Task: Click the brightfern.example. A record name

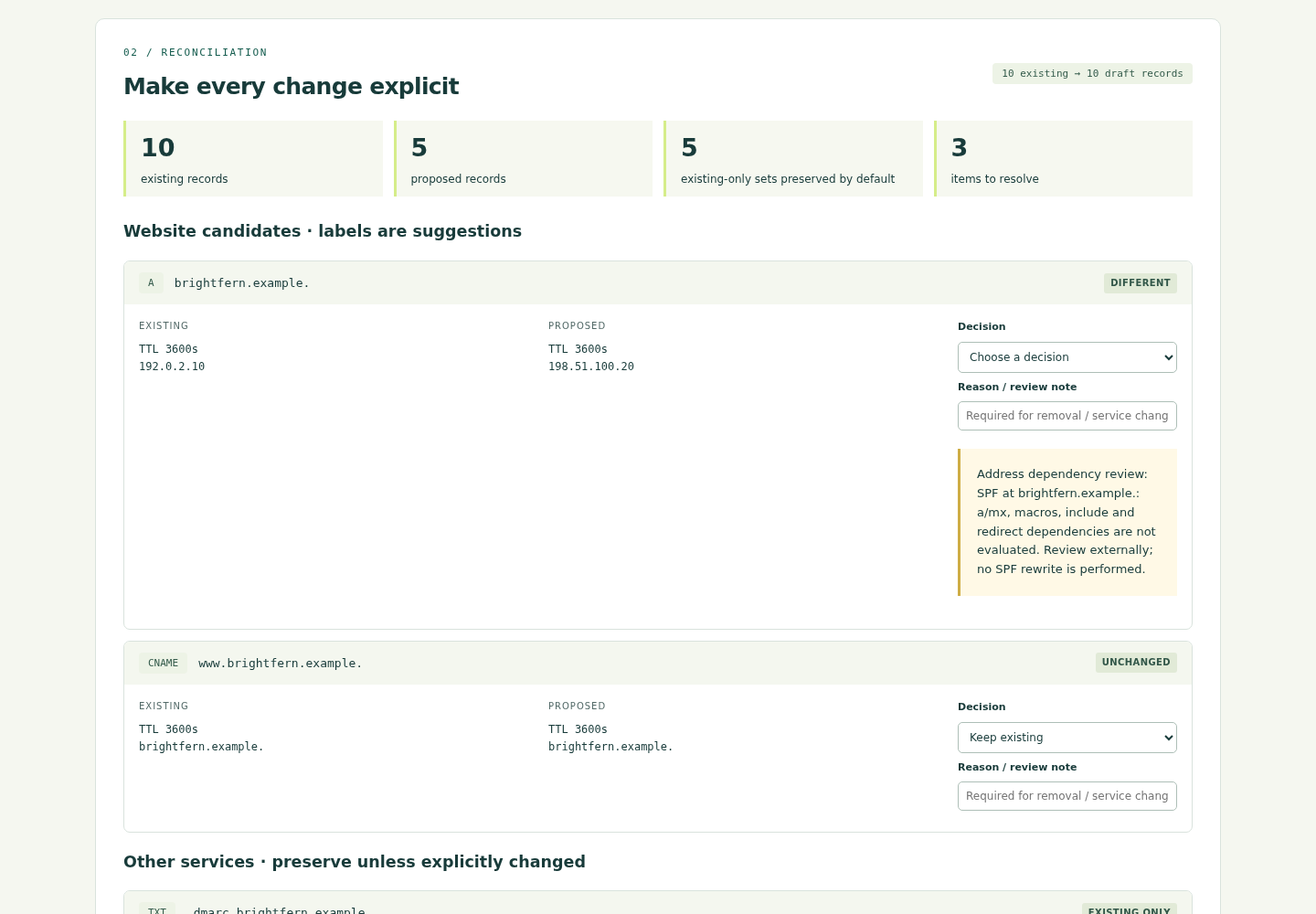Action: 242,283
